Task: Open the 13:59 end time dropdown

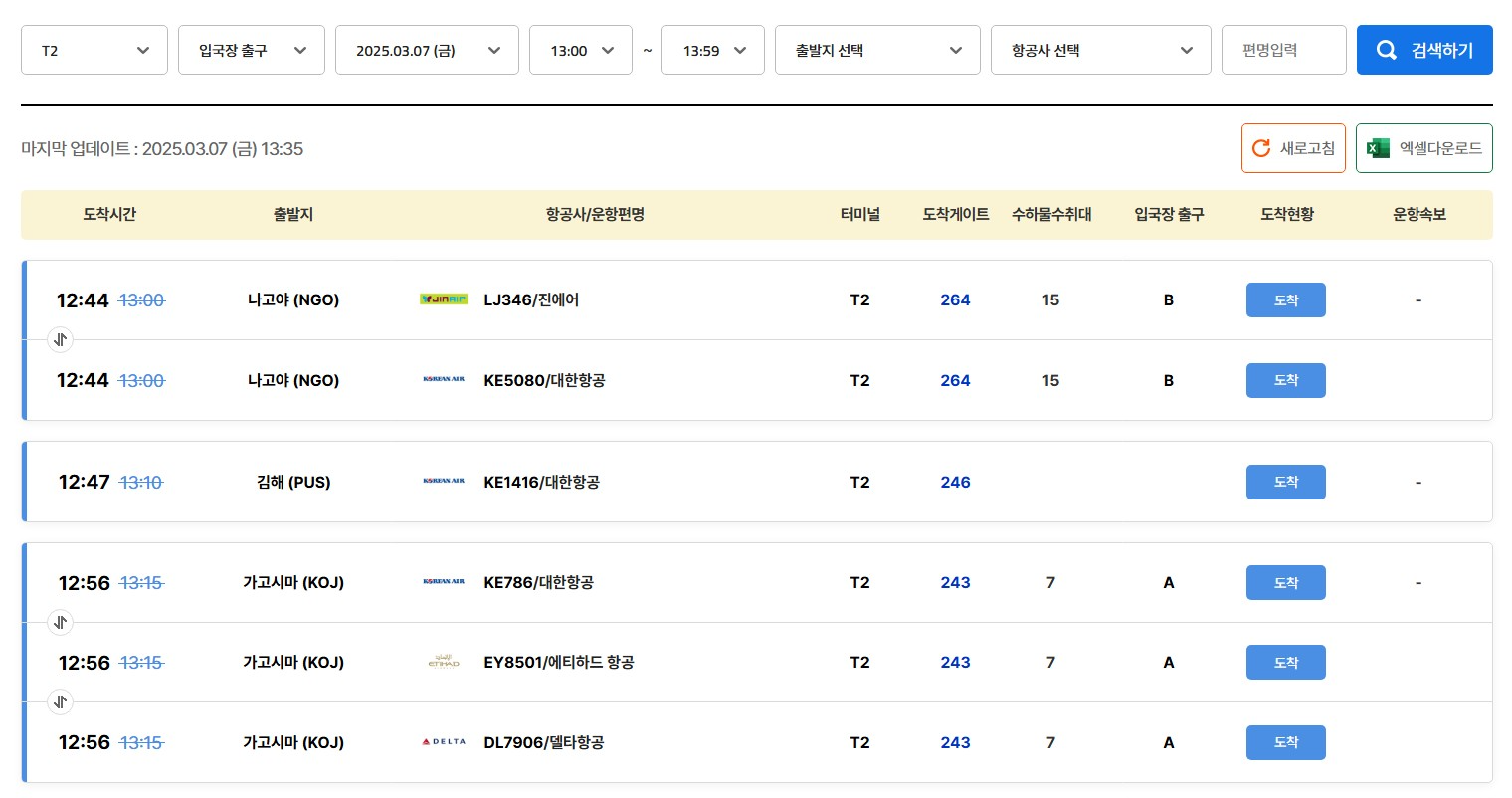Action: click(x=713, y=50)
